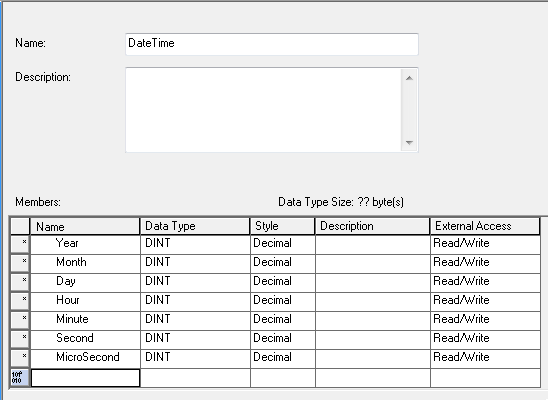548x400 pixels.
Task: Click the empty new member name cell
Action: [86, 378]
